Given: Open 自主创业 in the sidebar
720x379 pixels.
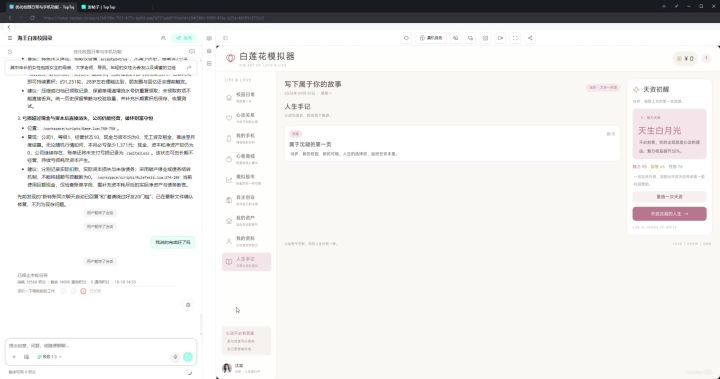Looking at the screenshot, I should [x=246, y=200].
